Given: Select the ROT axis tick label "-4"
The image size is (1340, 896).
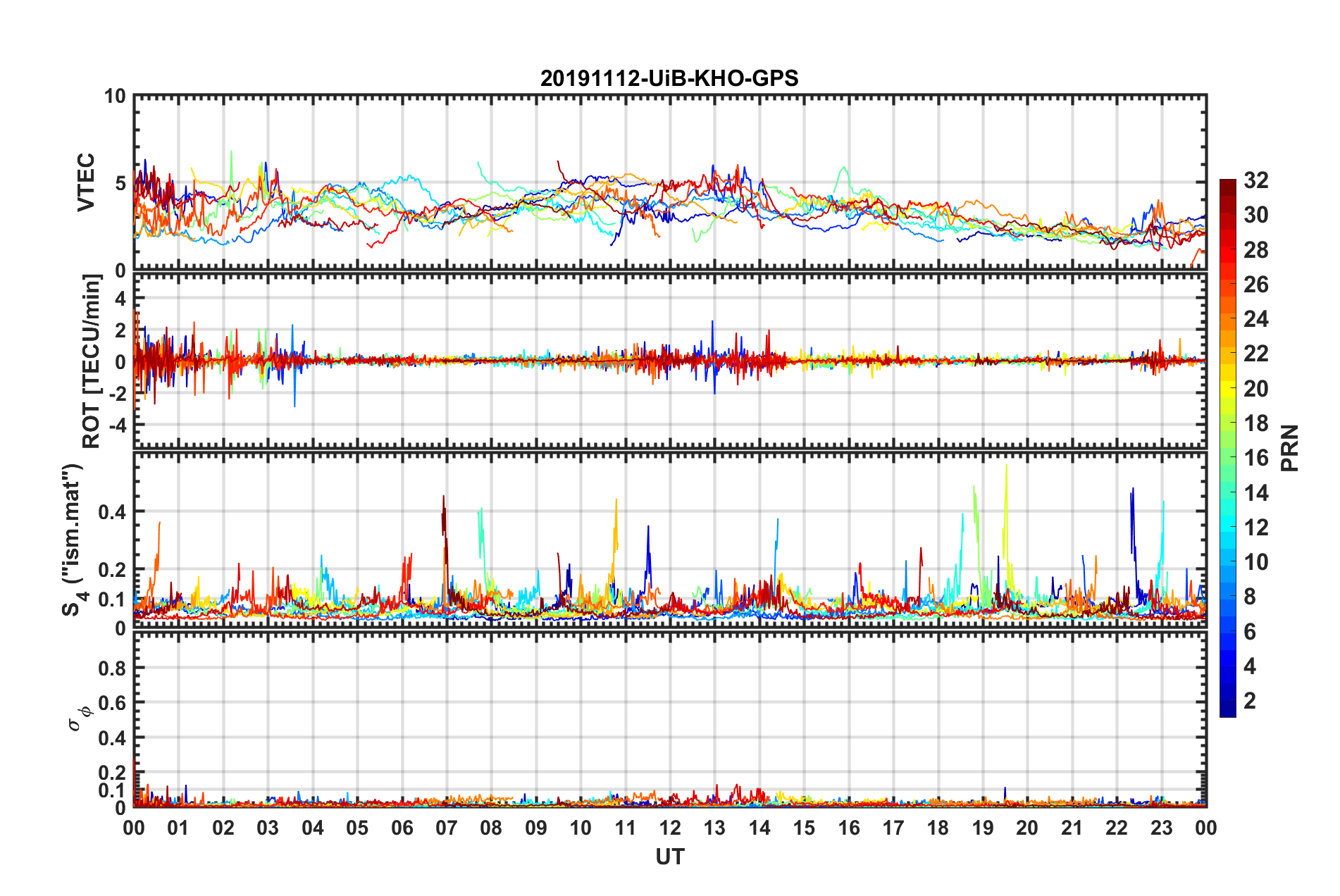Looking at the screenshot, I should tap(118, 425).
